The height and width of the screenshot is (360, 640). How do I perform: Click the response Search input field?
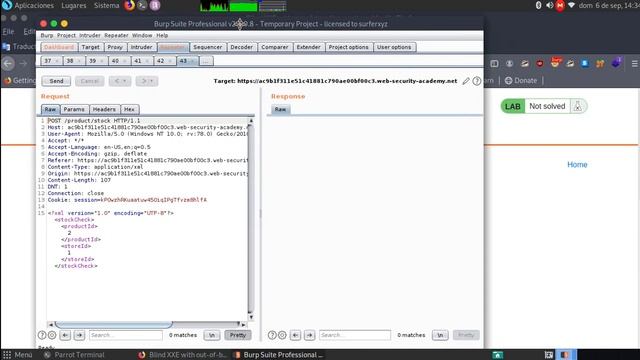355,335
